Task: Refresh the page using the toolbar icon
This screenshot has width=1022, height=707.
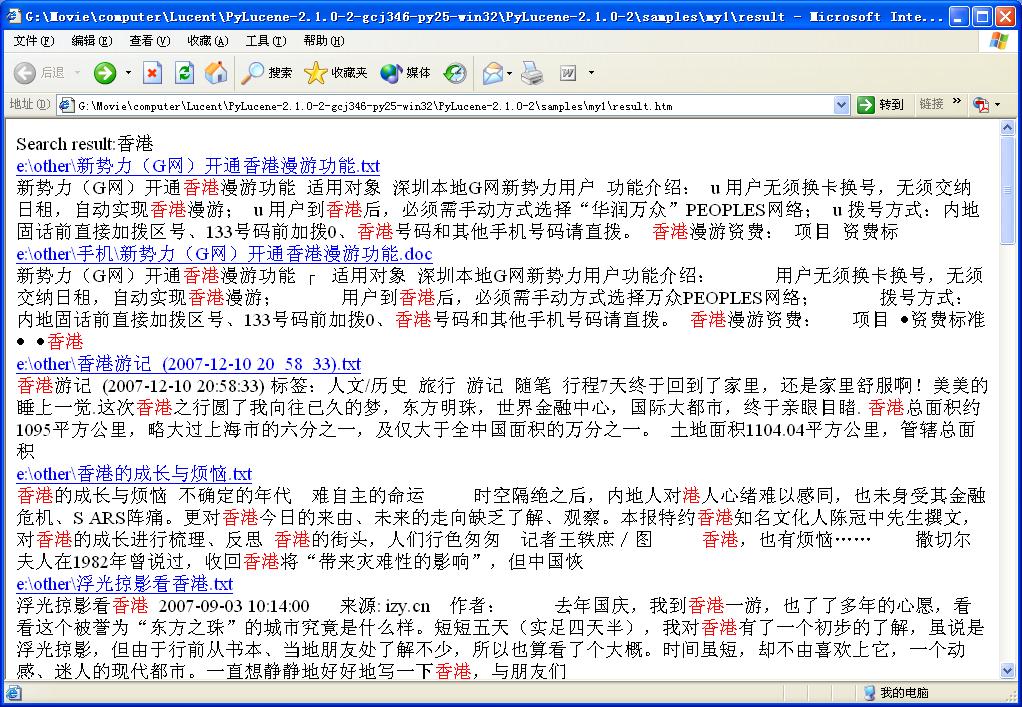Action: [x=184, y=73]
